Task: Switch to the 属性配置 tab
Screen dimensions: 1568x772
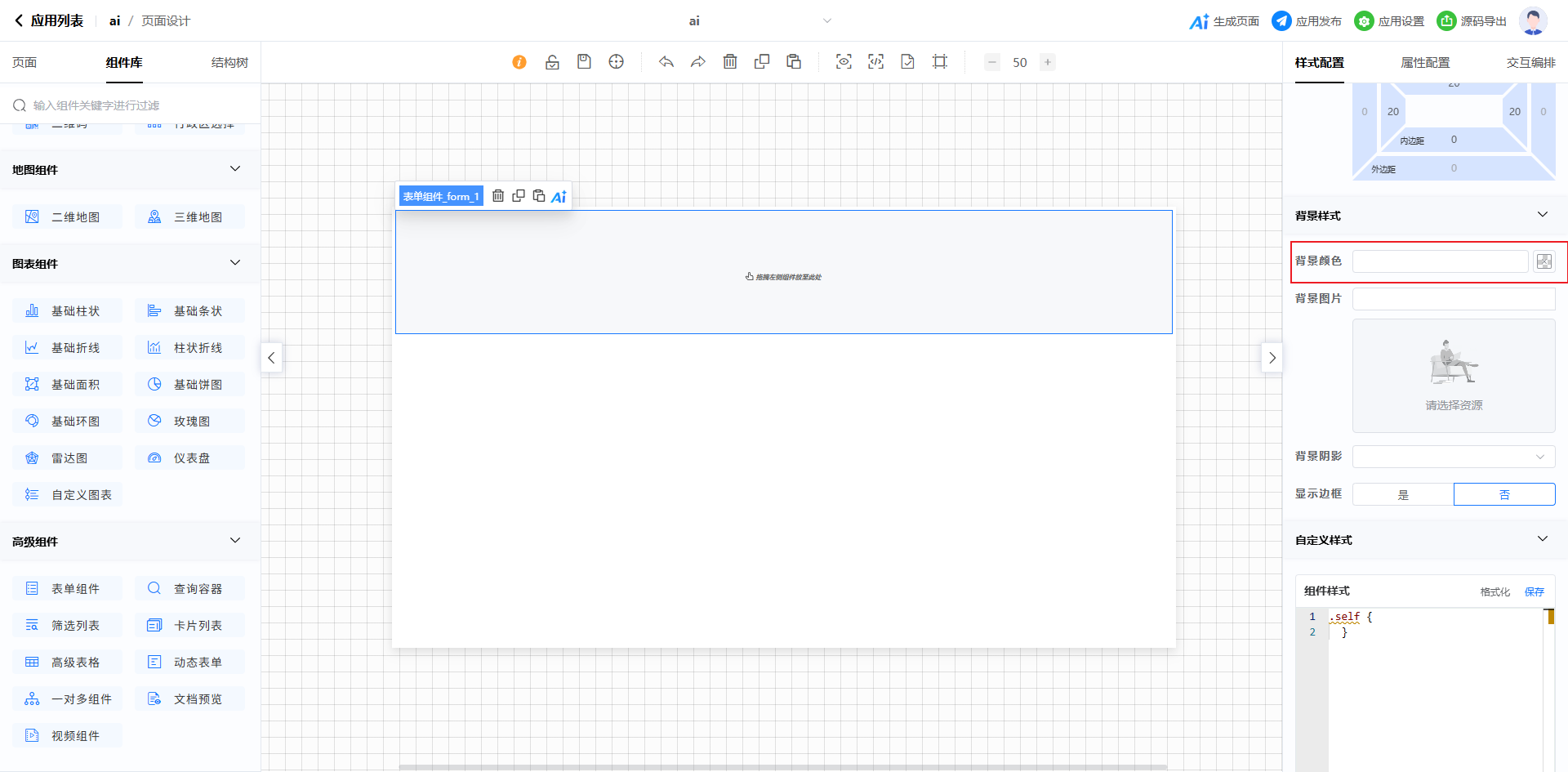Action: pyautogui.click(x=1425, y=63)
